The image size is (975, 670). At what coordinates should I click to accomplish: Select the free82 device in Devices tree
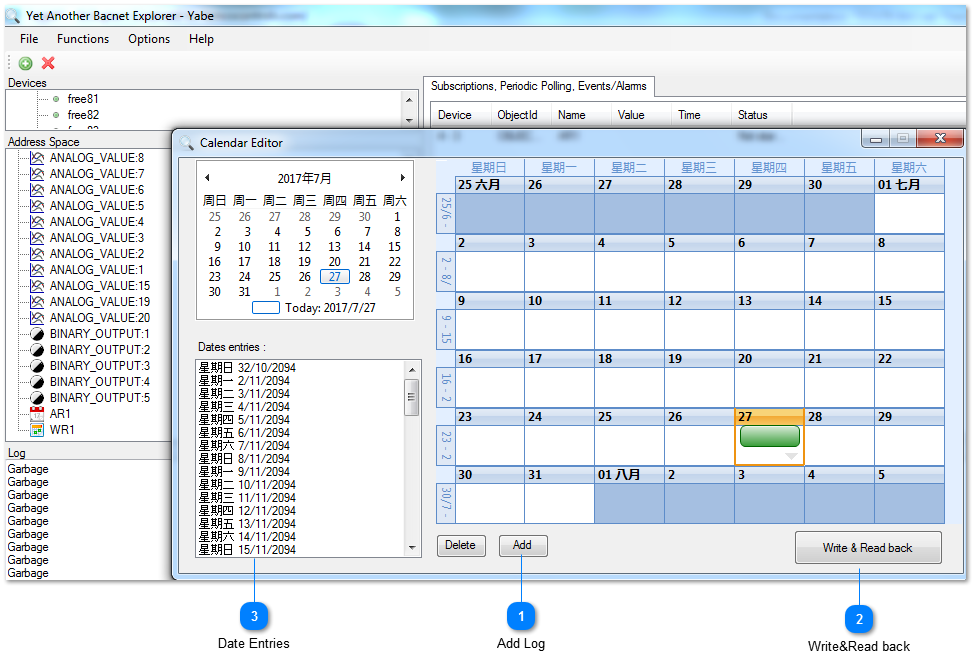[x=83, y=115]
